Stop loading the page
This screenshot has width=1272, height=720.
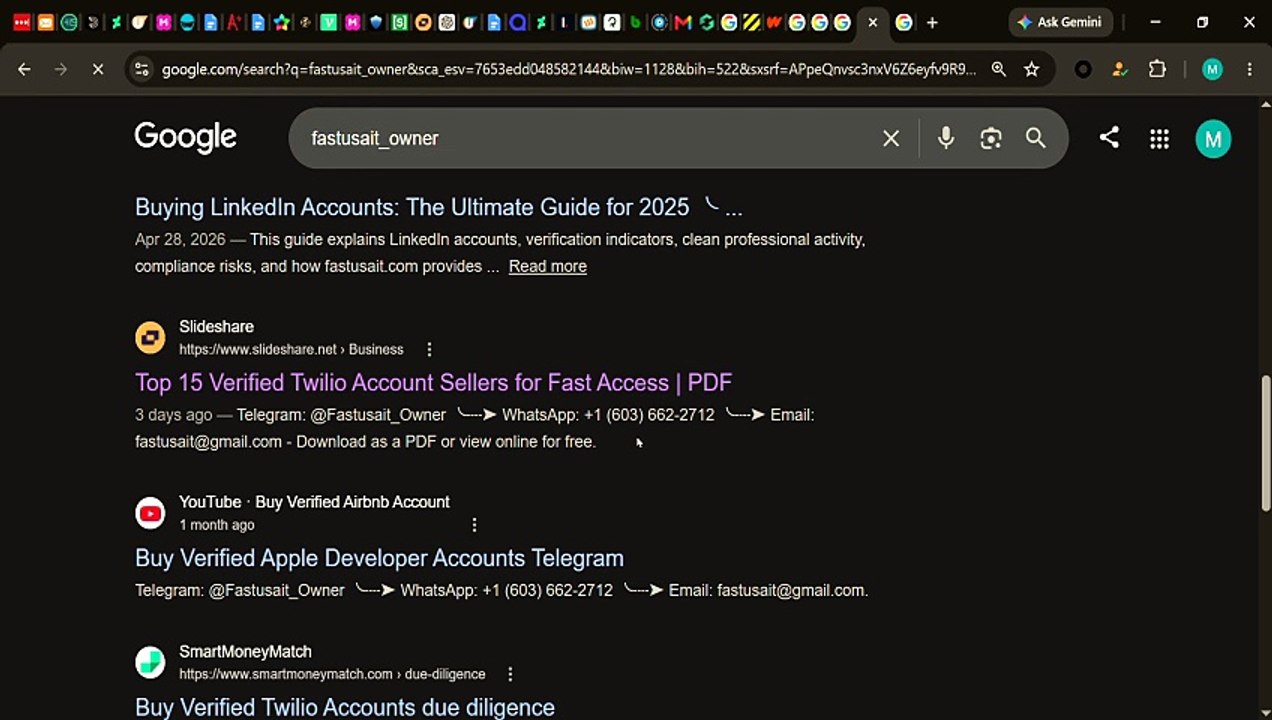click(98, 69)
